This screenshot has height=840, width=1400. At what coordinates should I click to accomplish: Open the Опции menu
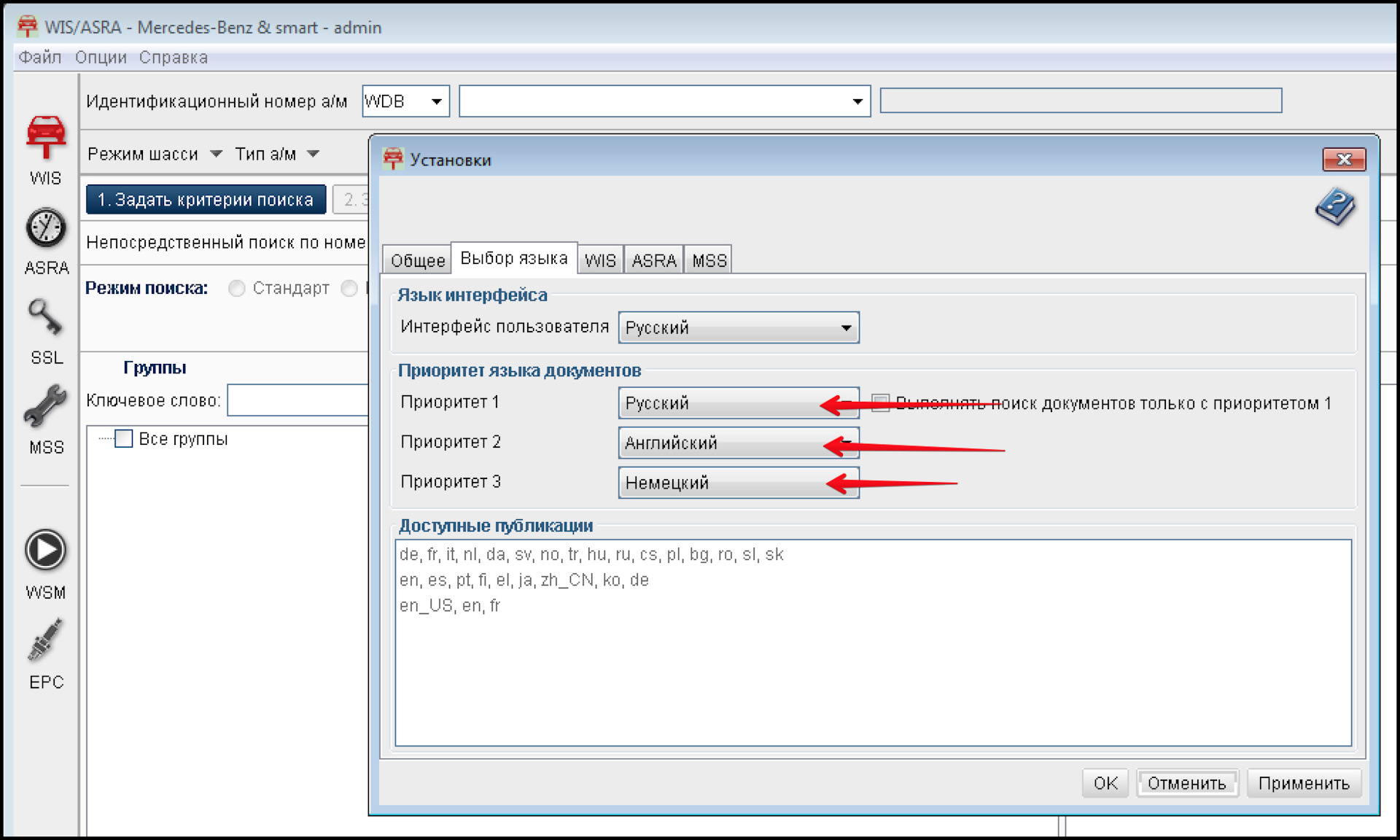(x=101, y=57)
